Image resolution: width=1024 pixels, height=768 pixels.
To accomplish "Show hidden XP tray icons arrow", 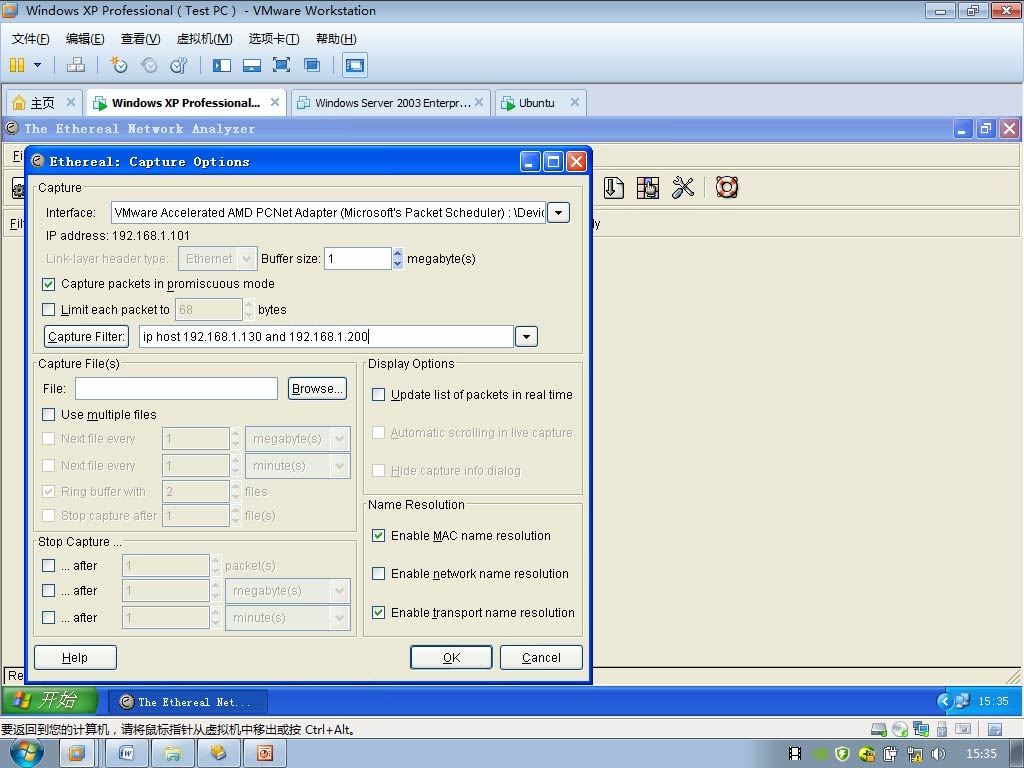I will (x=944, y=701).
